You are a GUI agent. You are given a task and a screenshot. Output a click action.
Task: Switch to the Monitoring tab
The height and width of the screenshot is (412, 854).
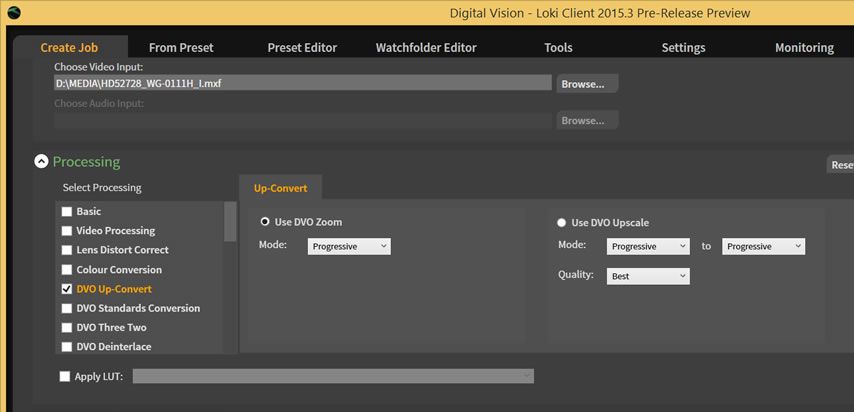(804, 47)
